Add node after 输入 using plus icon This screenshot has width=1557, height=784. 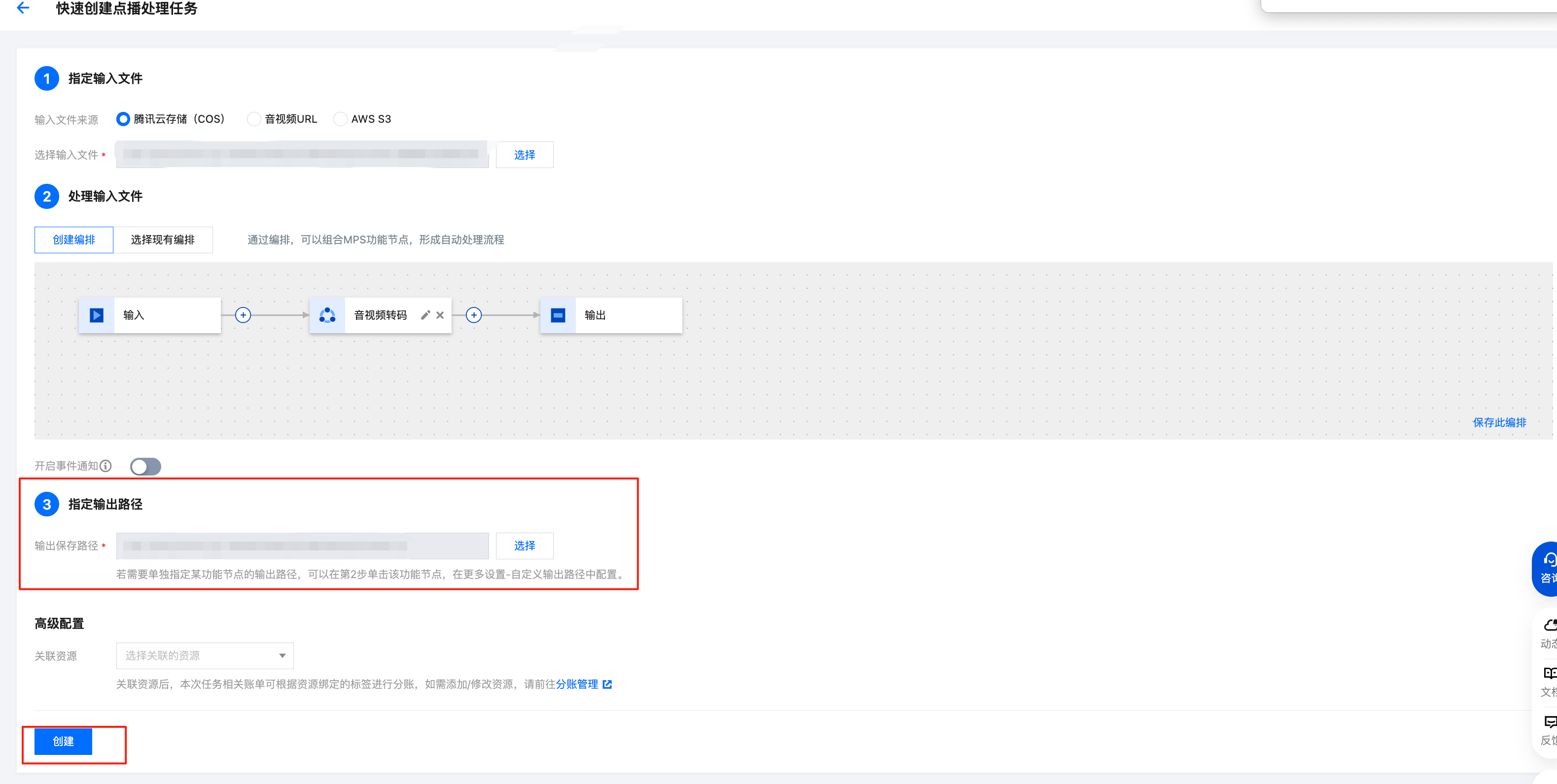[x=243, y=315]
